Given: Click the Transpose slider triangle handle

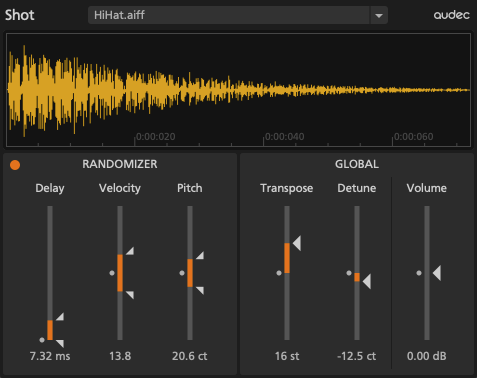Looking at the screenshot, I should [297, 243].
